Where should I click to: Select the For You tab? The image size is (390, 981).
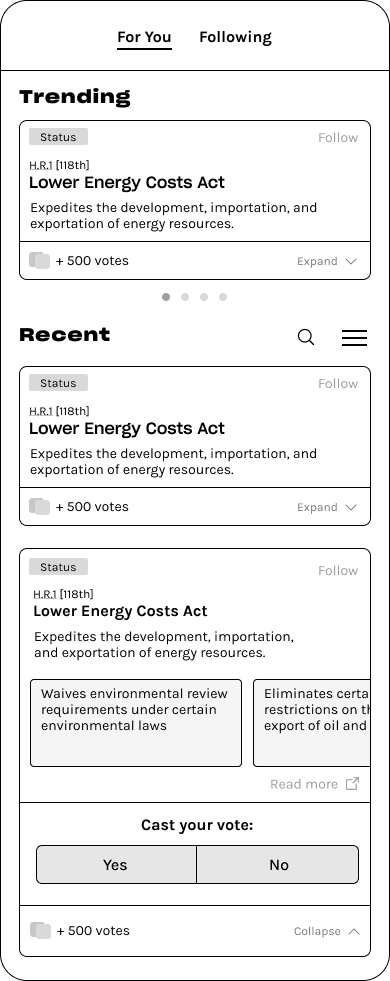144,38
